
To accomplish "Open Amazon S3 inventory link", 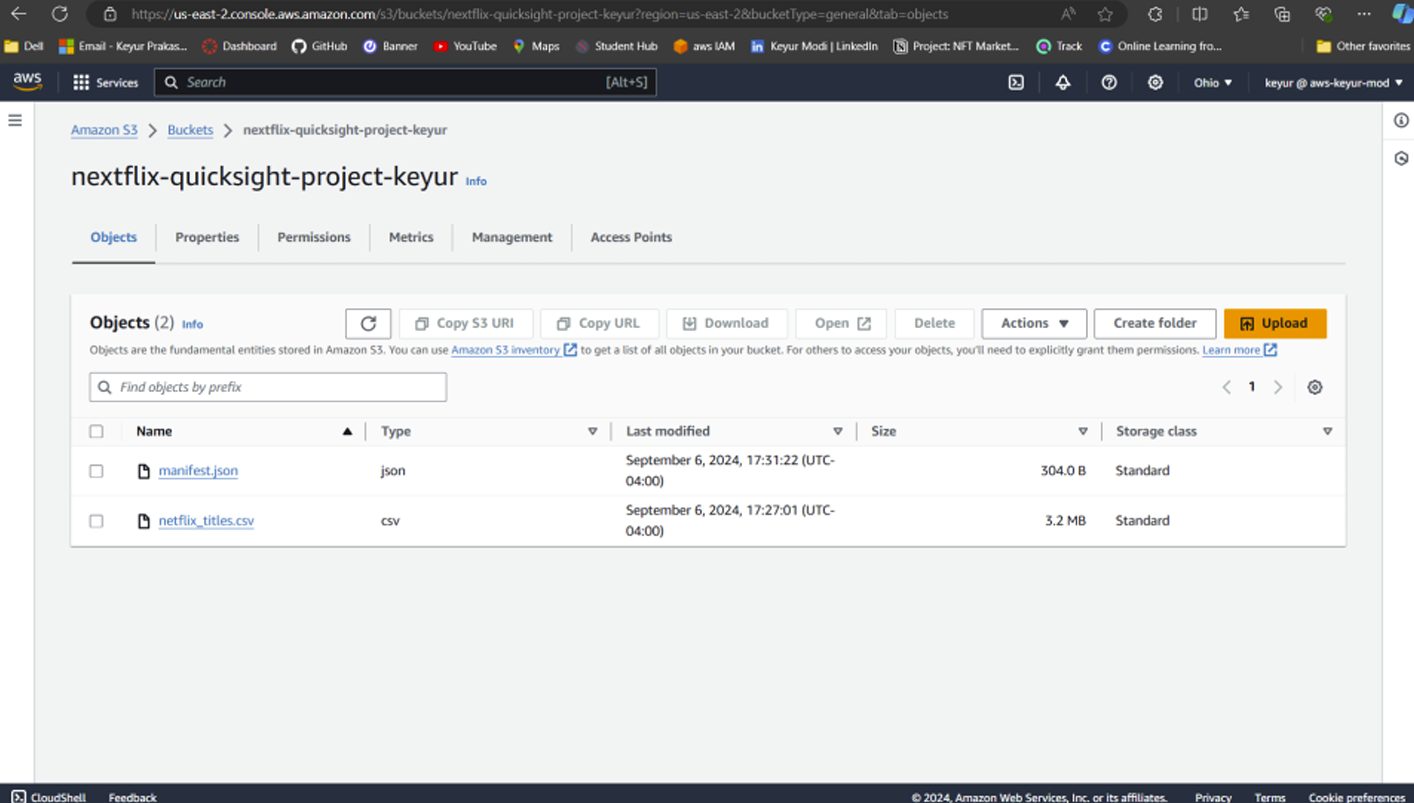I will coord(514,350).
